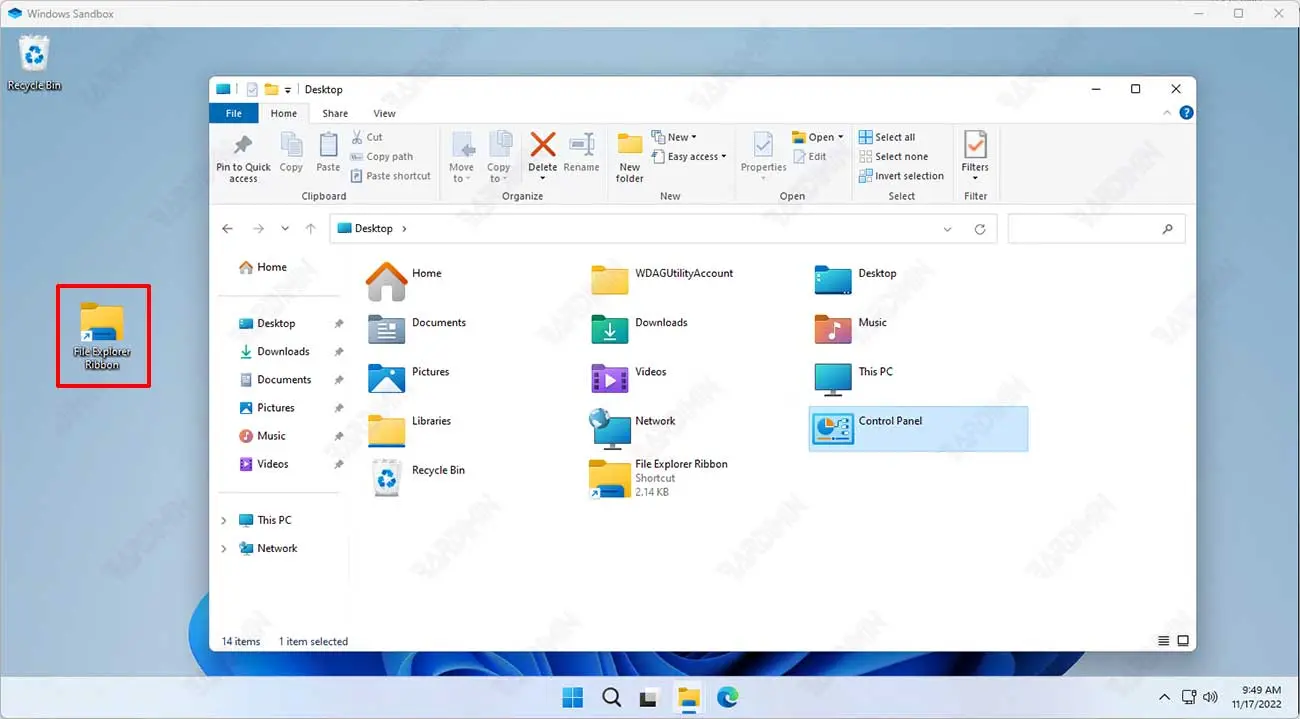The height and width of the screenshot is (719, 1300).
Task: Create a New folder from ribbon
Action: tap(629, 156)
